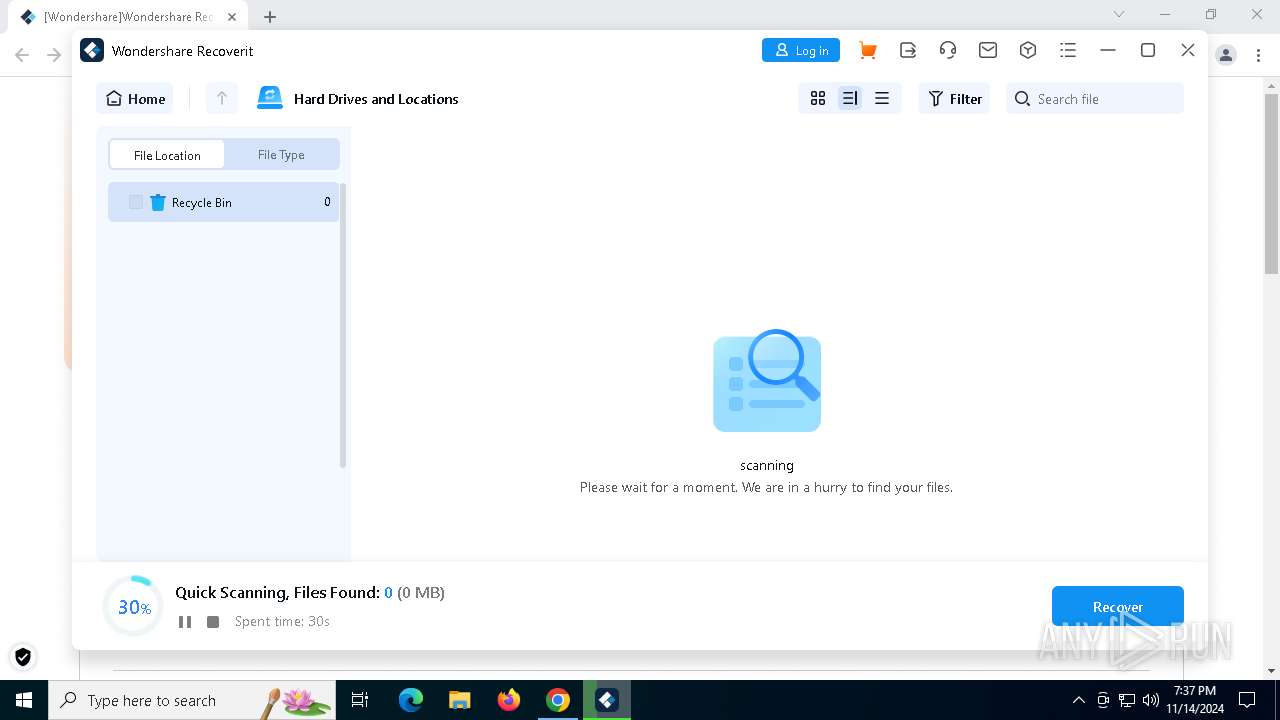The width and height of the screenshot is (1280, 720).
Task: Launch Firefox from taskbar
Action: pyautogui.click(x=509, y=700)
